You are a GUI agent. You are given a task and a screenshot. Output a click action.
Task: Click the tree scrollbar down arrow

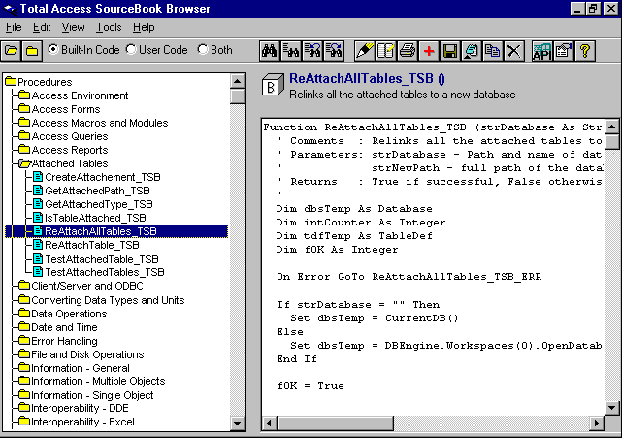237,423
